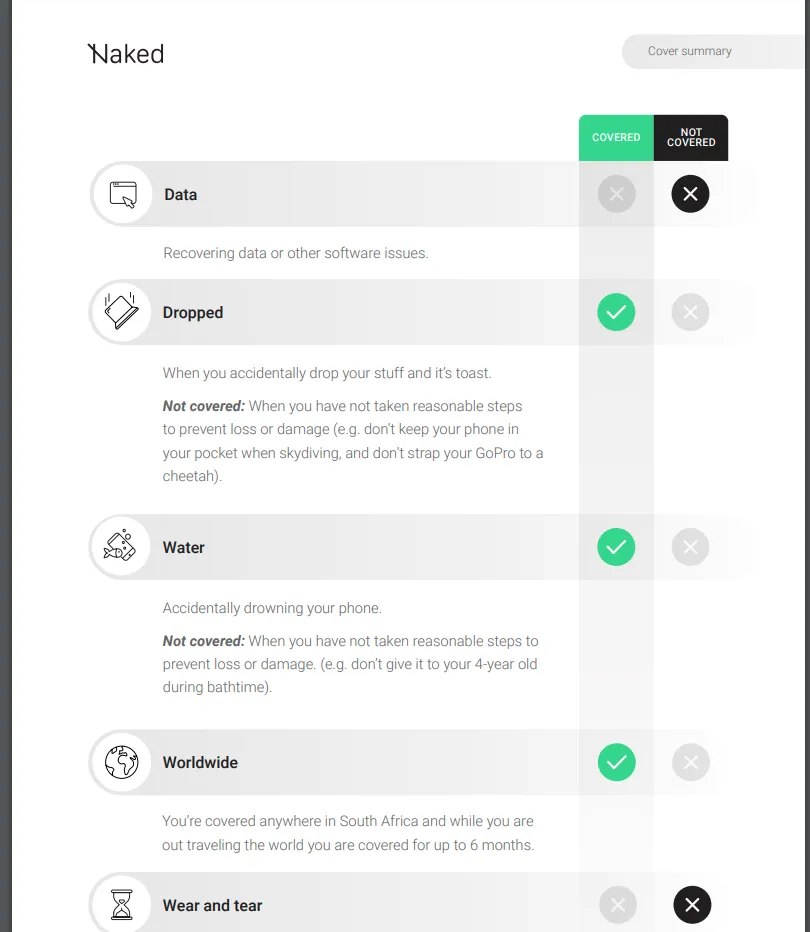The image size is (810, 932).
Task: Click the grey X beside Dropped checkmark
Action: click(x=690, y=312)
